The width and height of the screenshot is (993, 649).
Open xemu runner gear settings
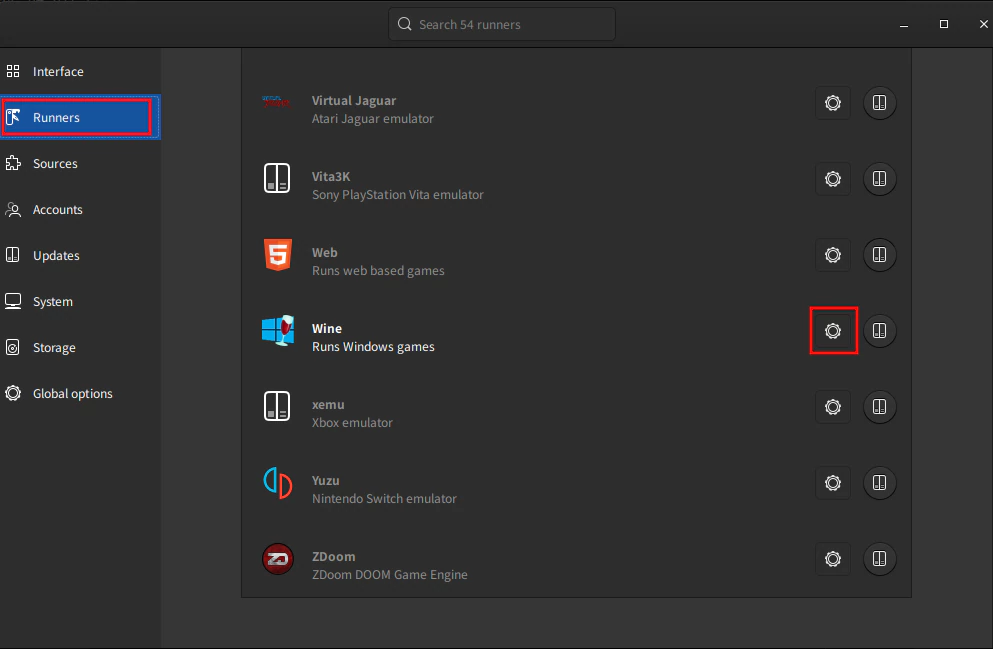(832, 407)
